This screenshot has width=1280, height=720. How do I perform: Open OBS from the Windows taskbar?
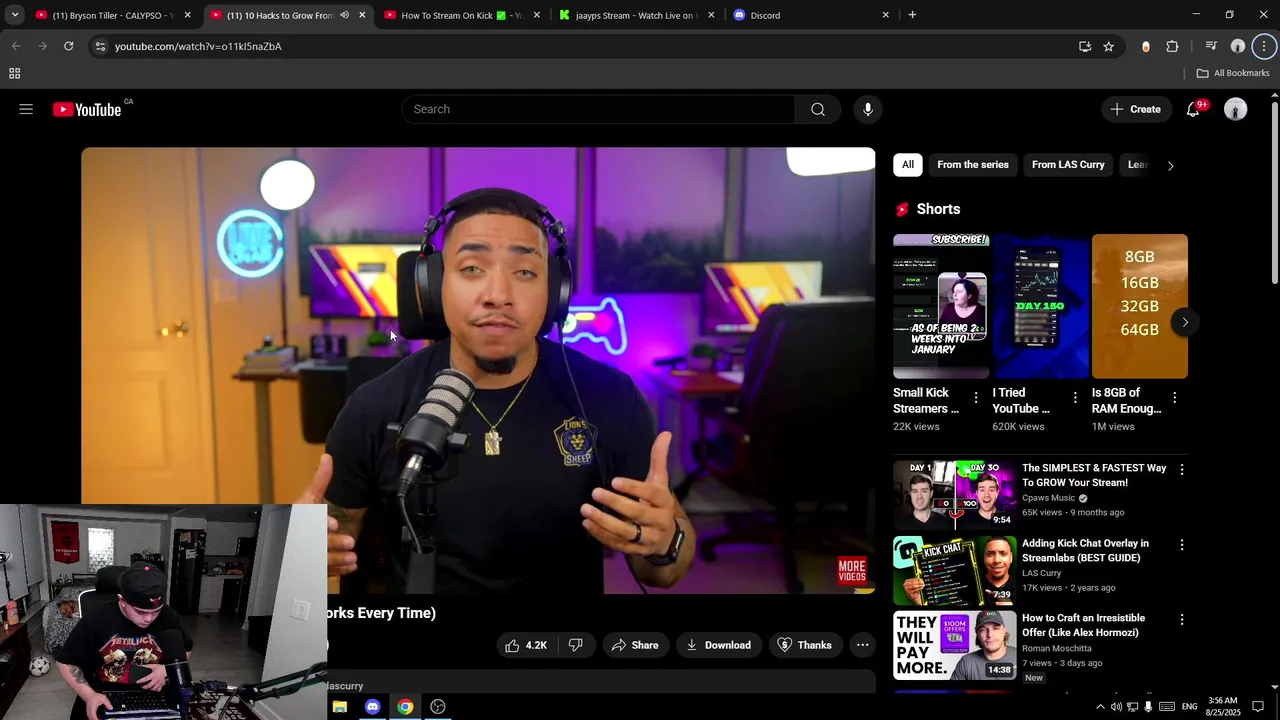[x=438, y=707]
